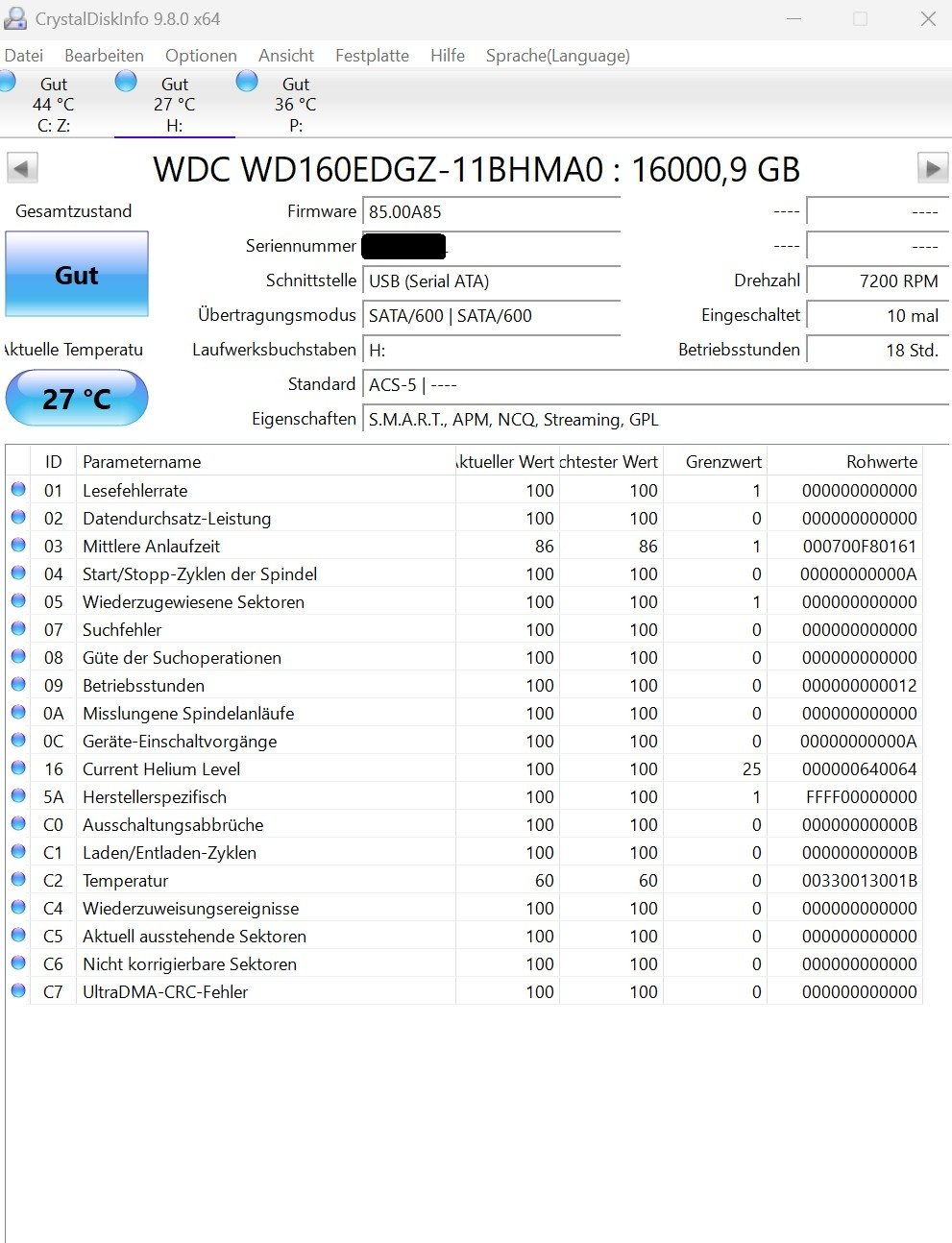The width and height of the screenshot is (952, 1243).
Task: Open the Bearbeiten menu
Action: pyautogui.click(x=104, y=56)
